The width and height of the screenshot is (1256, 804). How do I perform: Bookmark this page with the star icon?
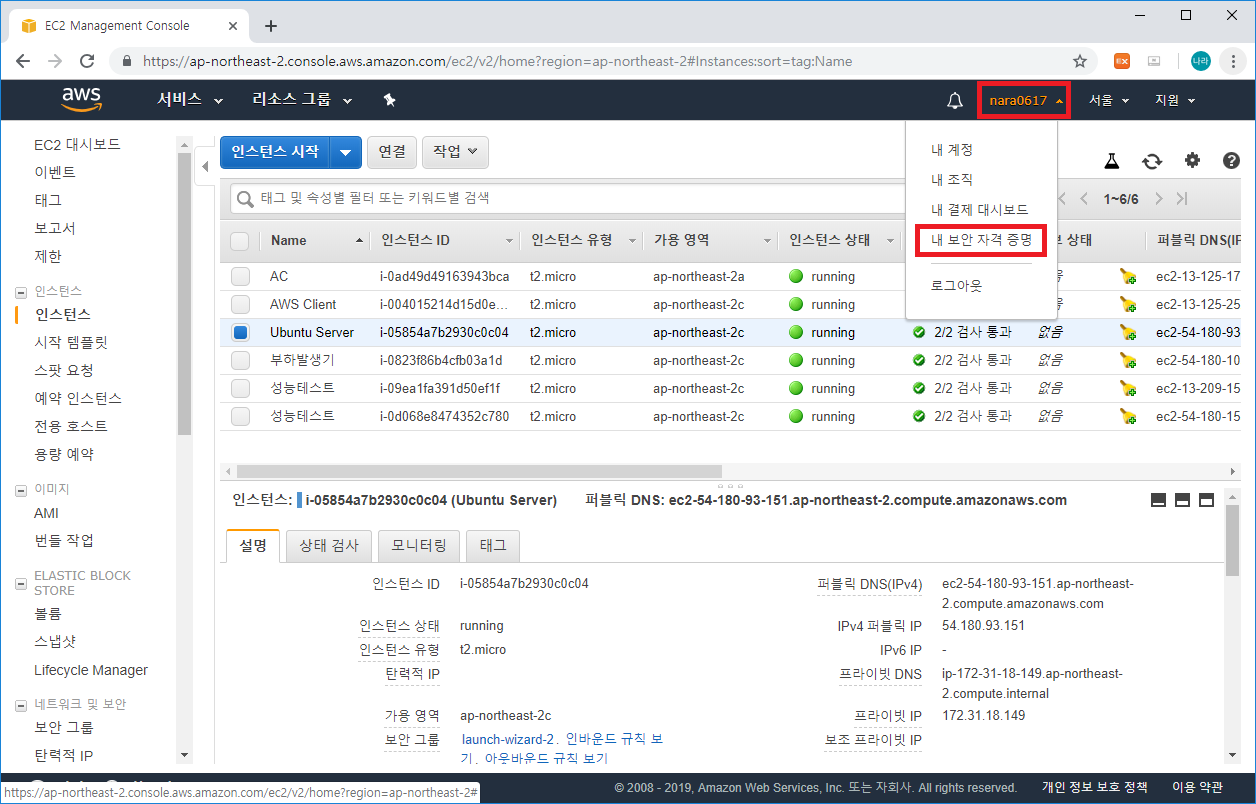tap(1080, 61)
